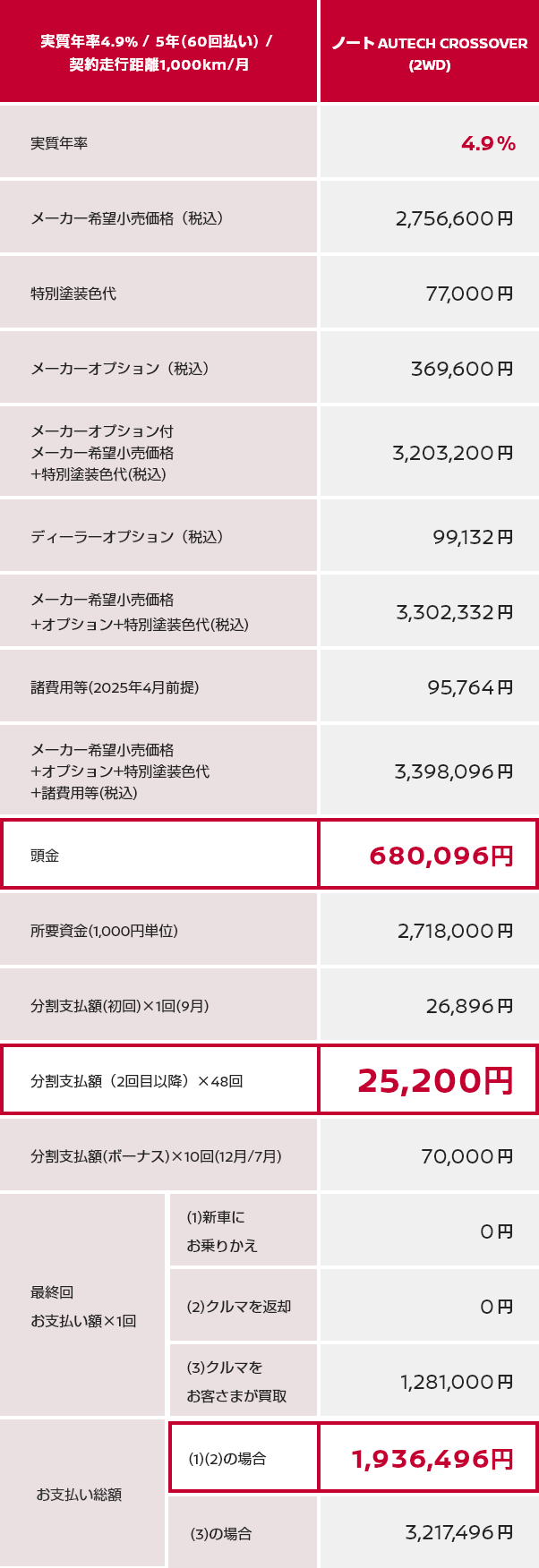Screen dimensions: 539x1568
Task: Click the highlighted 頭金 680,096円 amount
Action: tap(441, 856)
